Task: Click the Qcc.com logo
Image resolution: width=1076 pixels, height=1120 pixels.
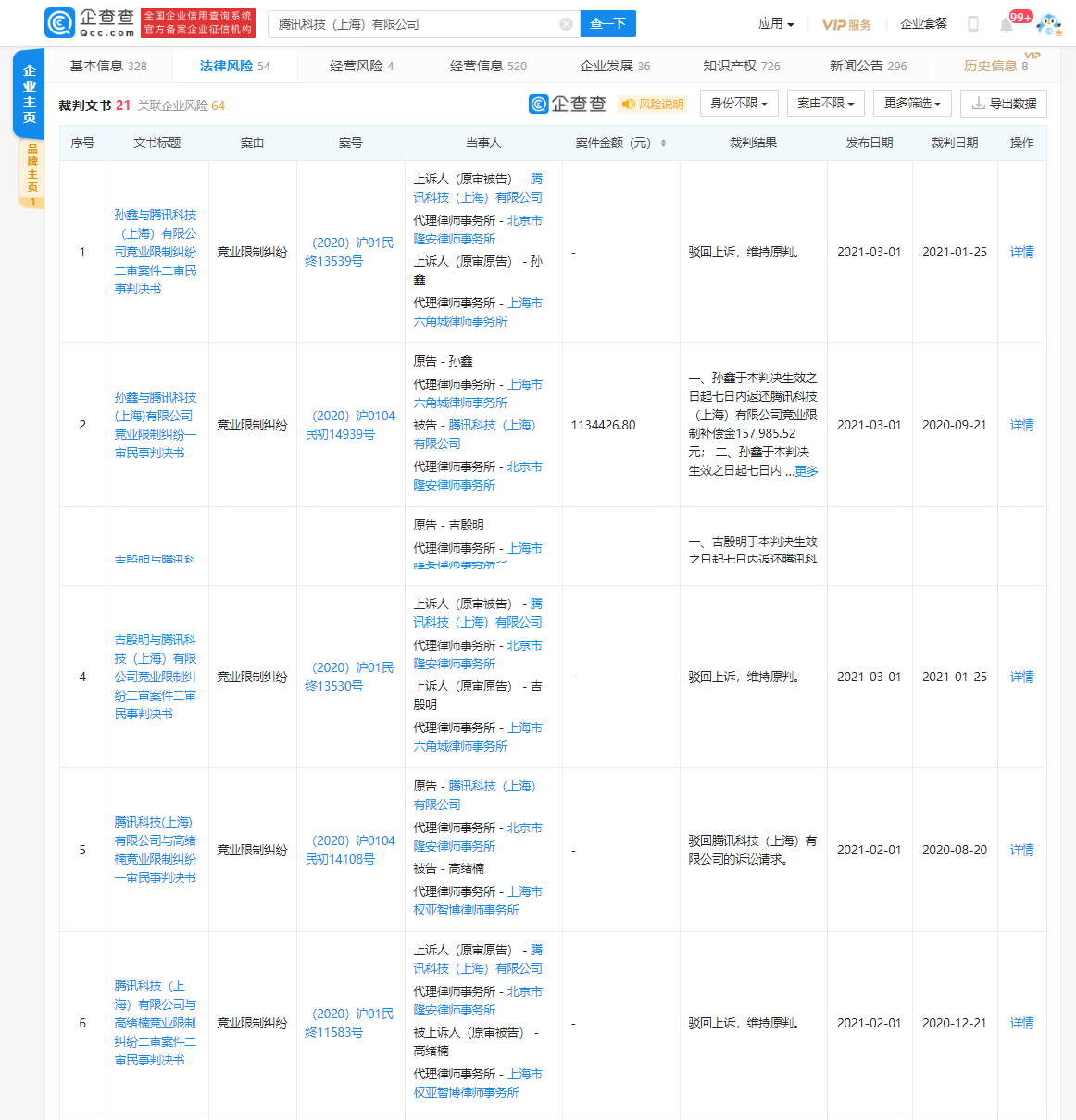Action: point(90,23)
